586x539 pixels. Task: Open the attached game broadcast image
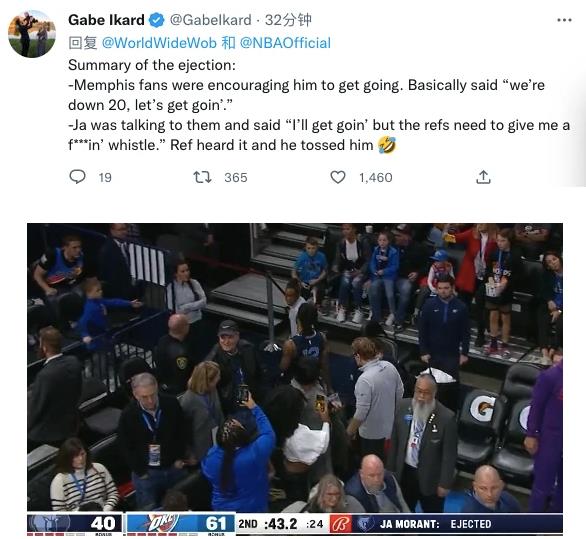pyautogui.click(x=295, y=379)
